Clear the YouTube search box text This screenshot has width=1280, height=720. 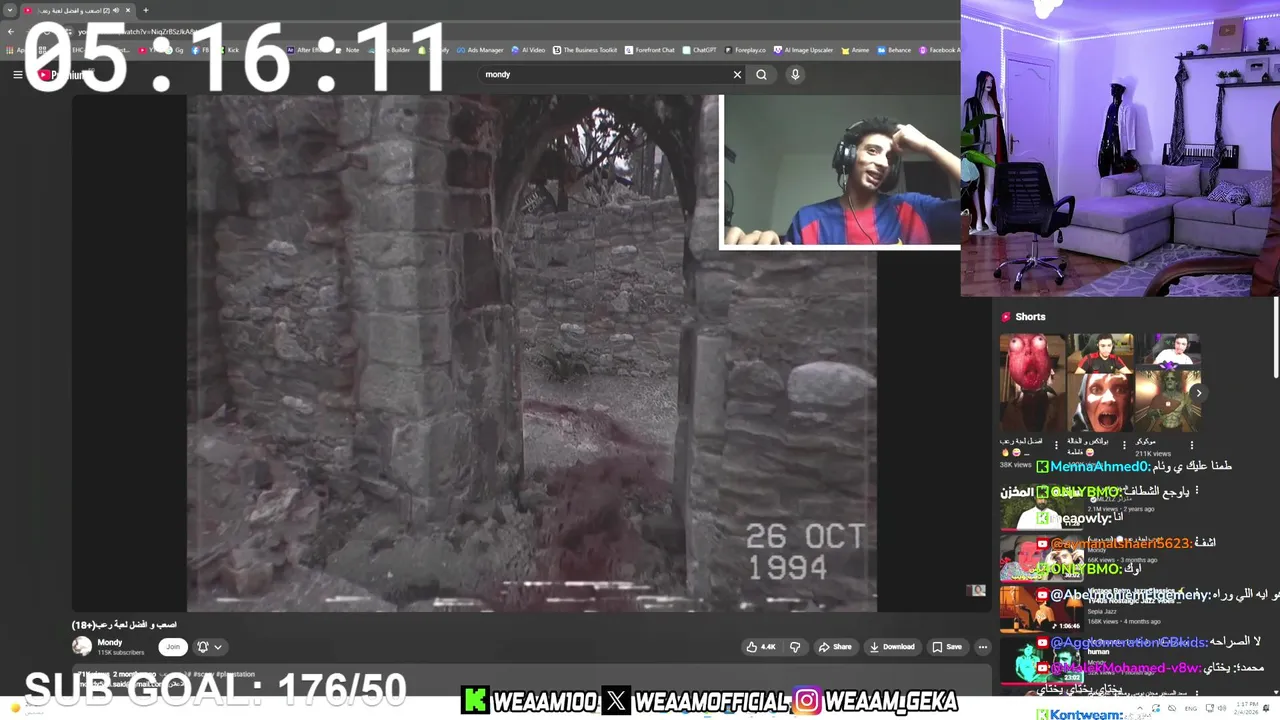[x=737, y=74]
